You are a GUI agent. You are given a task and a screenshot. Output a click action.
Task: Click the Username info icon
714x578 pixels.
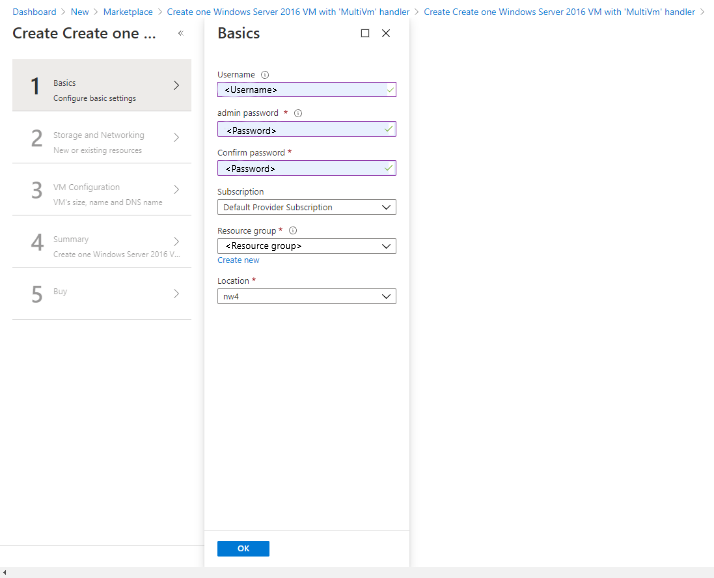265,74
